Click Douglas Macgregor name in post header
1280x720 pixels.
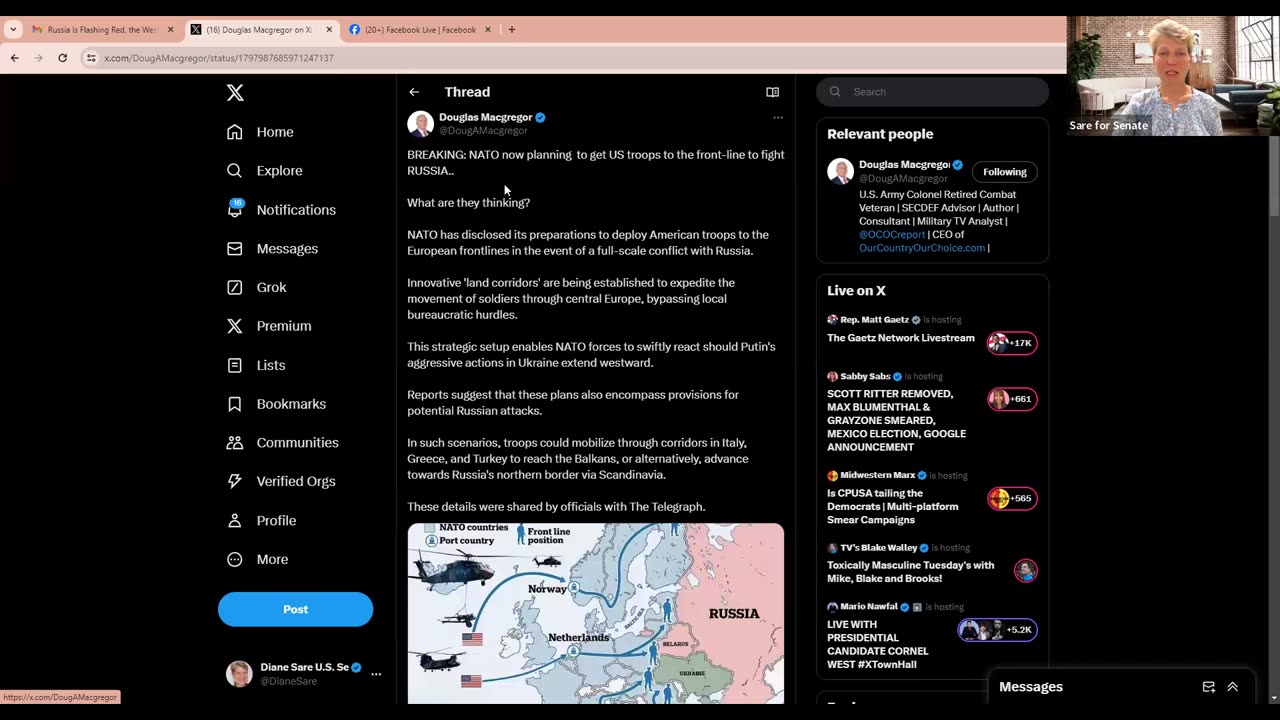click(x=485, y=117)
